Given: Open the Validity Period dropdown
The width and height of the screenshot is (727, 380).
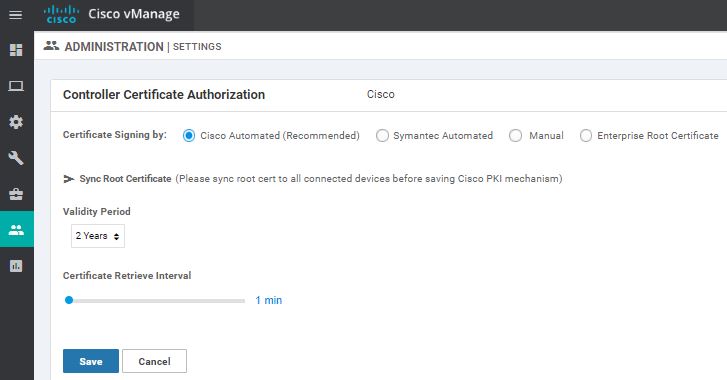Looking at the screenshot, I should click(x=98, y=236).
